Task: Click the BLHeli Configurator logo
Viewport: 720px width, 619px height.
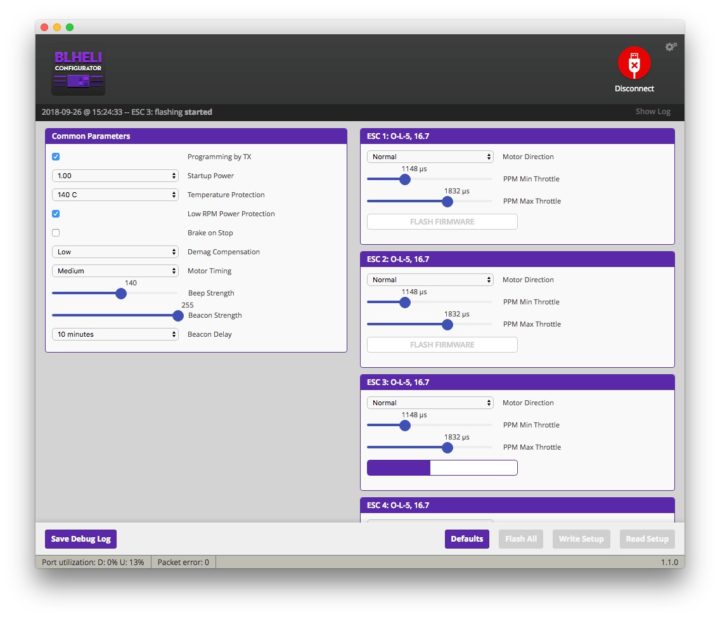Action: 78,72
